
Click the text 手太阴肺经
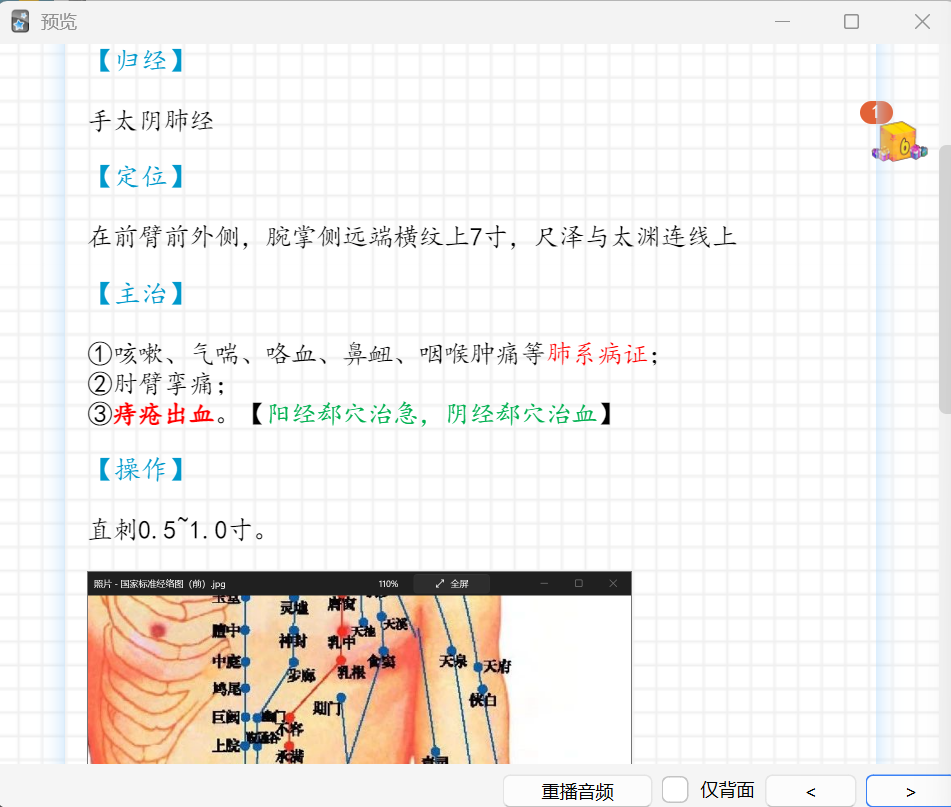click(x=151, y=121)
